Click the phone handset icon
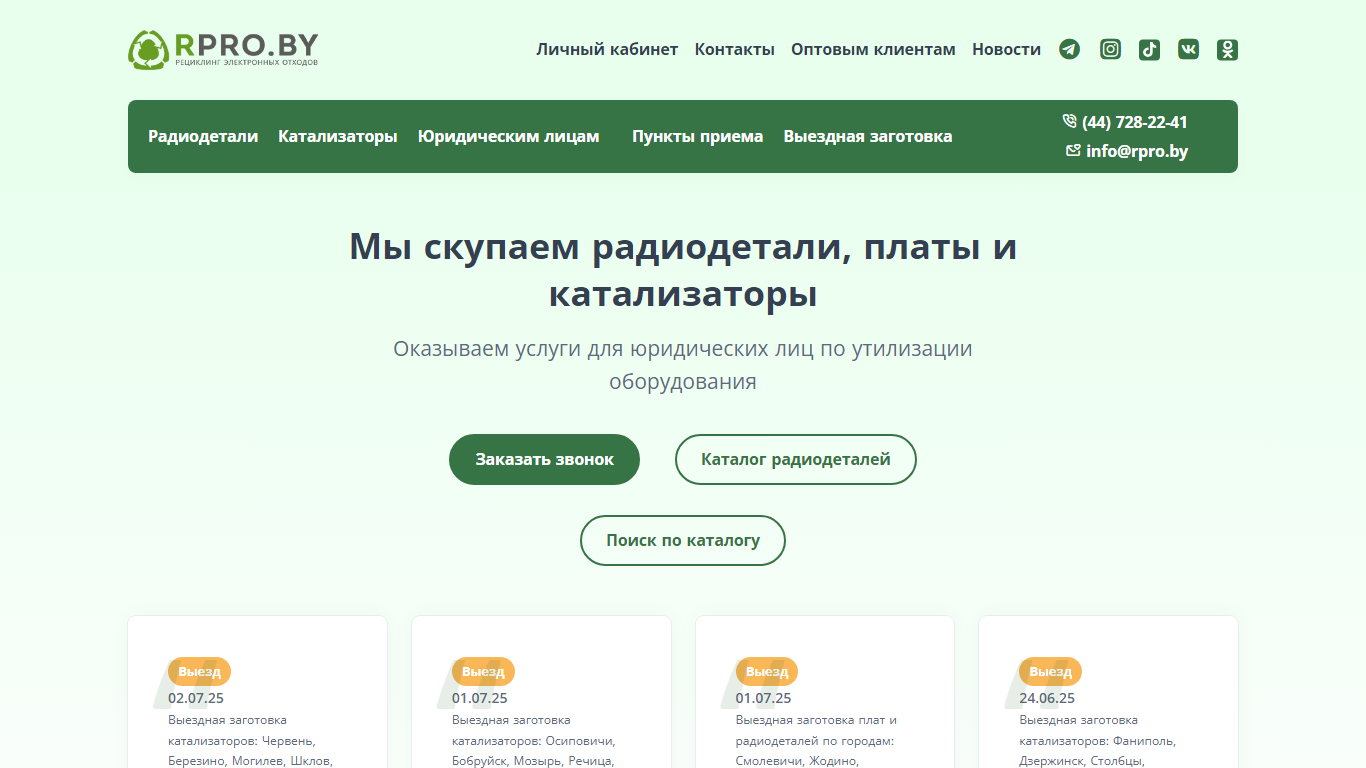 pos(1070,121)
